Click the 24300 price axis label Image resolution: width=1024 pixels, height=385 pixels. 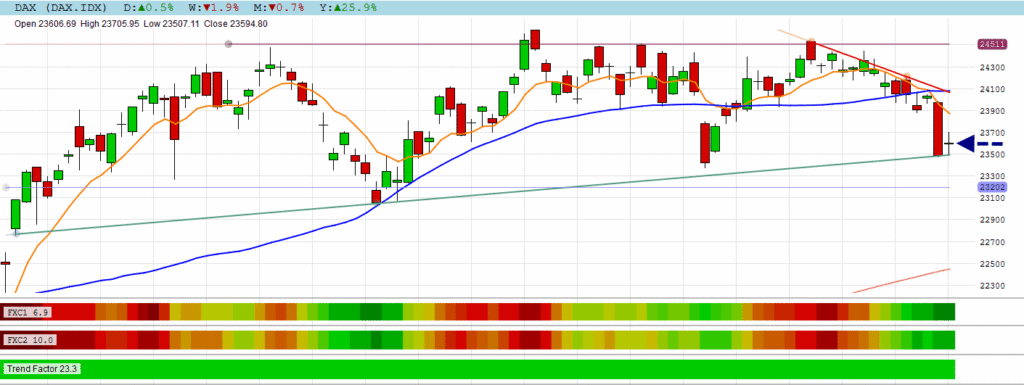993,67
